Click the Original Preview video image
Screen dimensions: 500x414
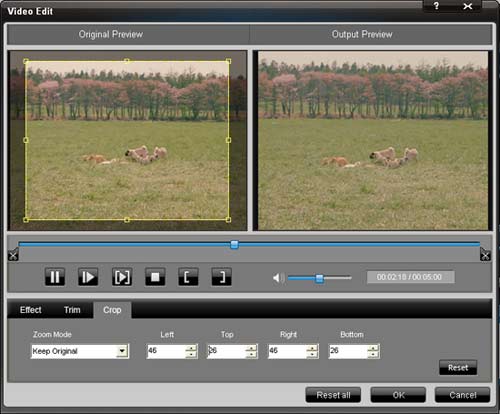(x=128, y=140)
